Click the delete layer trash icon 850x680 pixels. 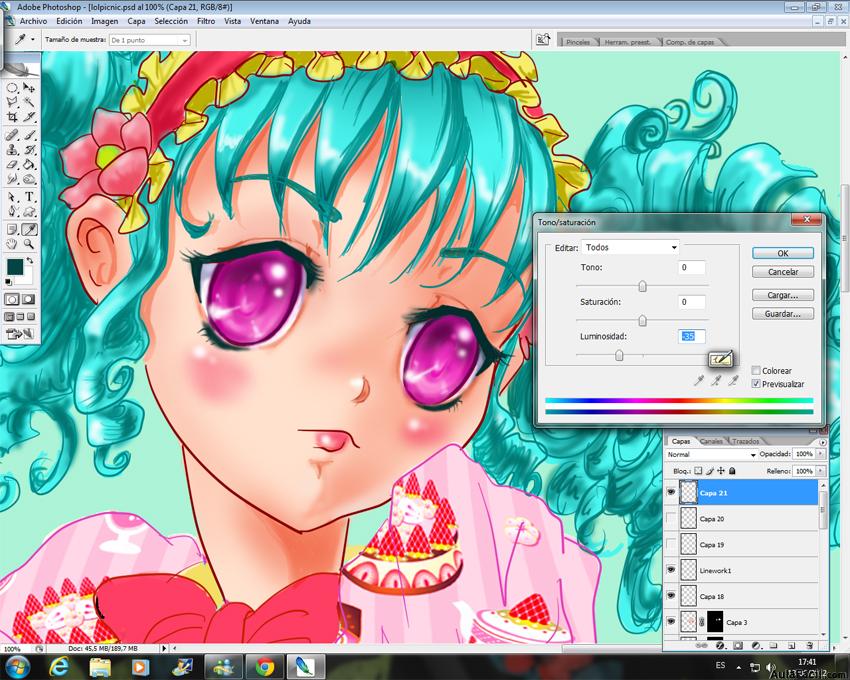[x=809, y=645]
